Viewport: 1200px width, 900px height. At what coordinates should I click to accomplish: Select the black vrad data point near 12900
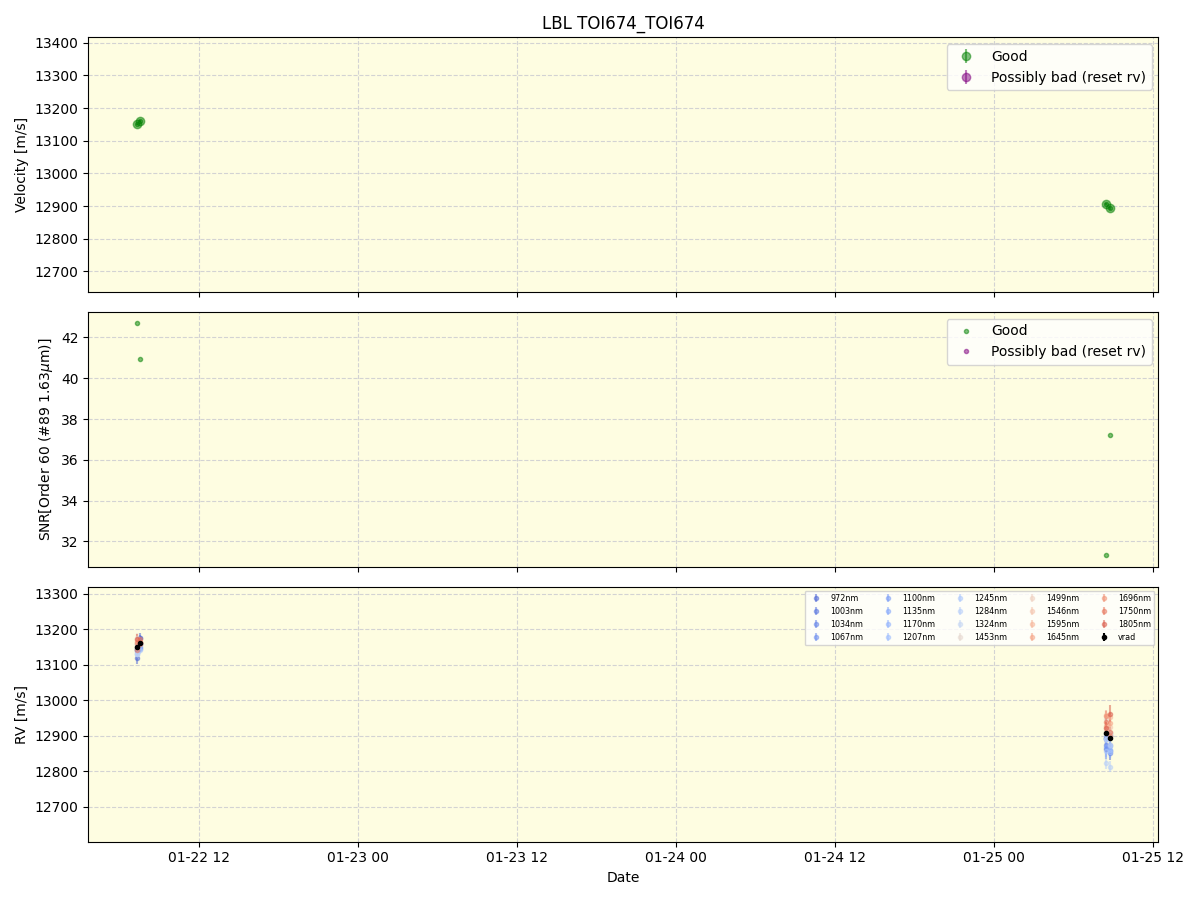[1106, 735]
